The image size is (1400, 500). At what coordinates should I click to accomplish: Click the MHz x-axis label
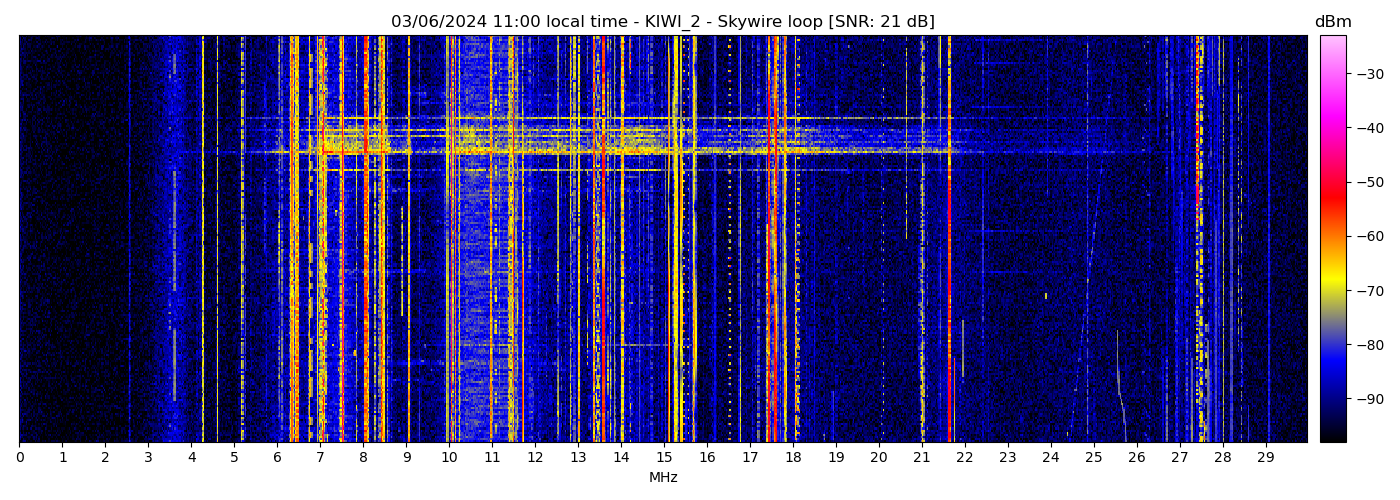pyautogui.click(x=663, y=478)
